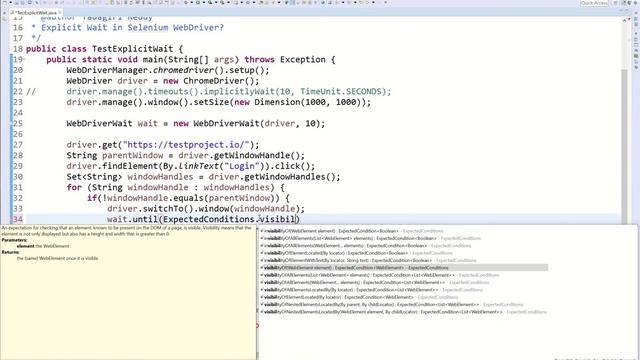640x360 pixels.
Task: Click the testproject.io URL string
Action: [186, 145]
